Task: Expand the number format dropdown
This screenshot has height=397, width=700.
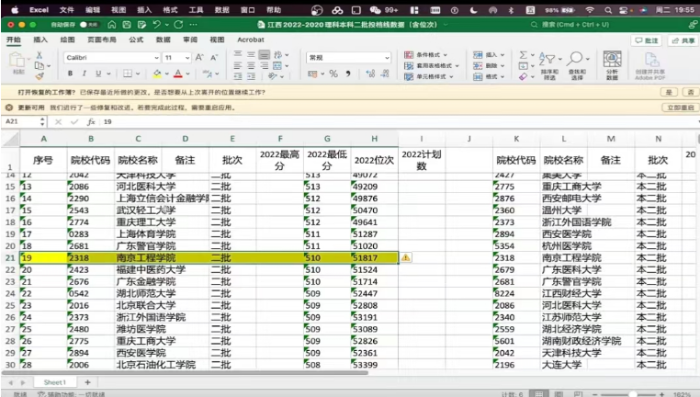Action: tap(387, 58)
